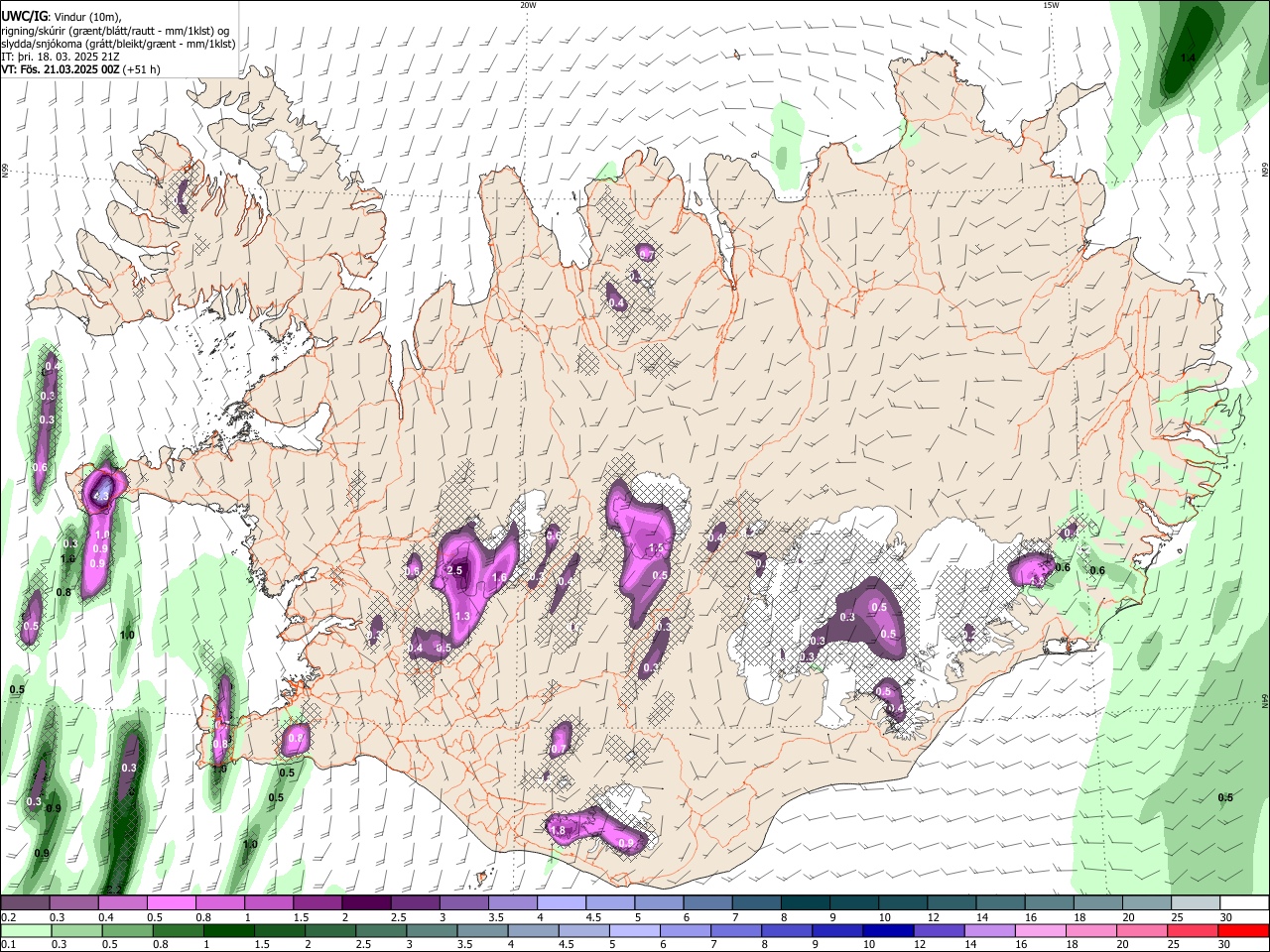Click the bright pink 0.5 snow legend swatch
This screenshot has width=1270, height=952.
point(172,902)
